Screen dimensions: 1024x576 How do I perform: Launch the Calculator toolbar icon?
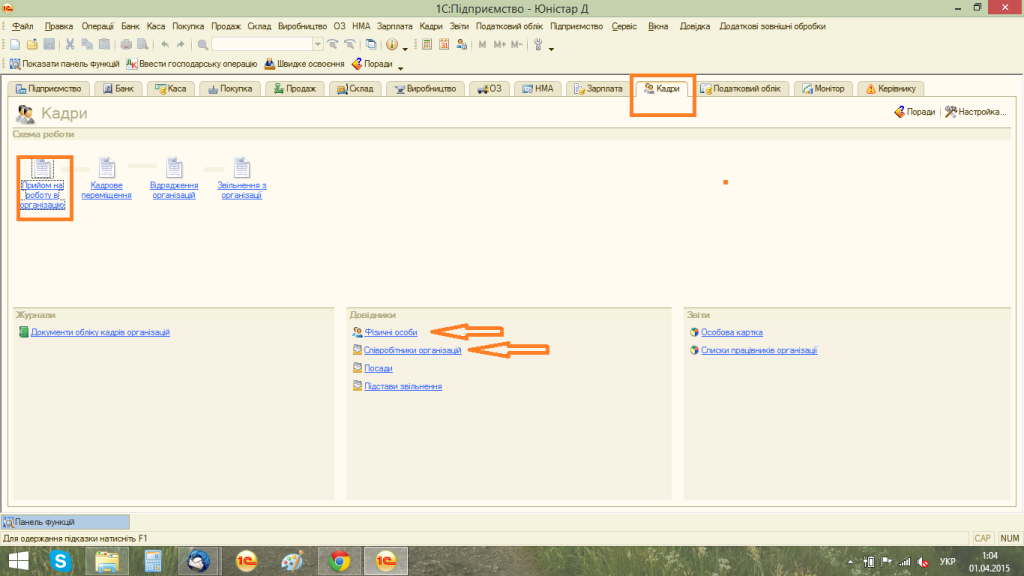coord(427,44)
